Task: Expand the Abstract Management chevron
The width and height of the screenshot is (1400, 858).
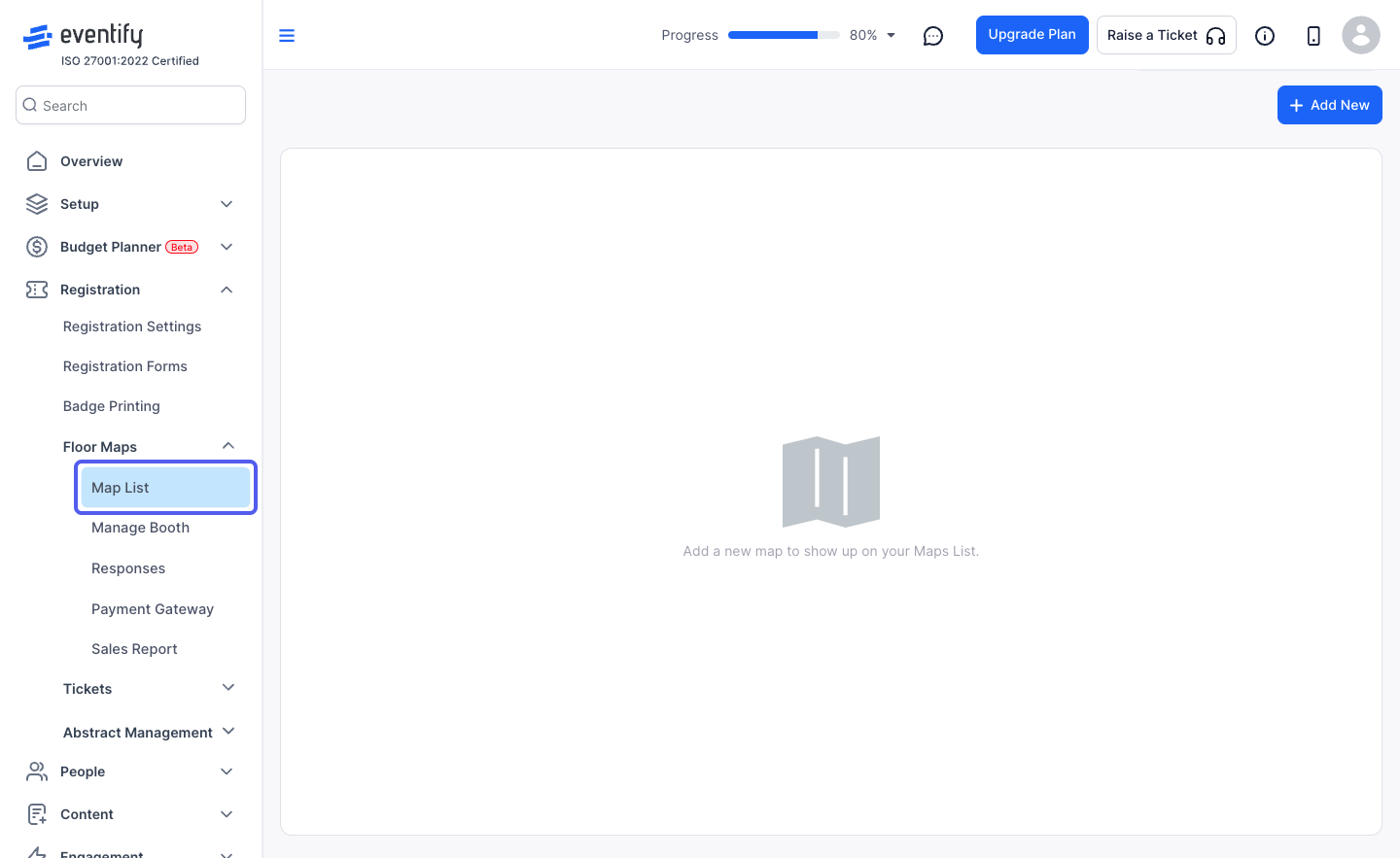Action: pyautogui.click(x=228, y=731)
